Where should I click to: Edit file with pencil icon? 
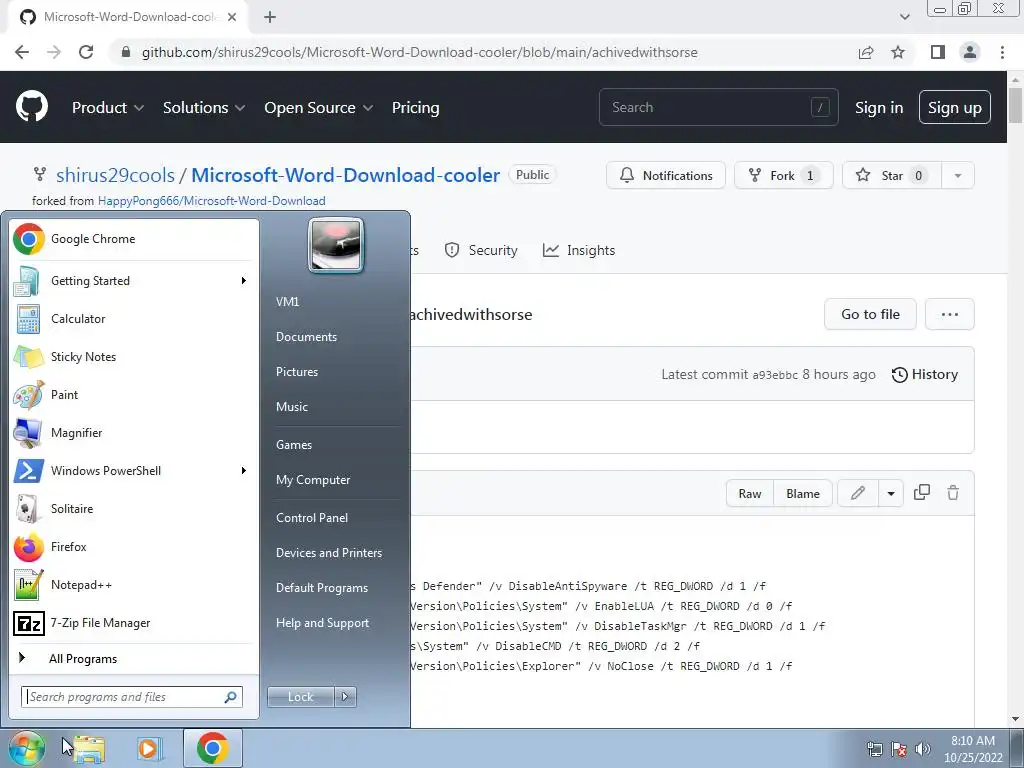858,493
